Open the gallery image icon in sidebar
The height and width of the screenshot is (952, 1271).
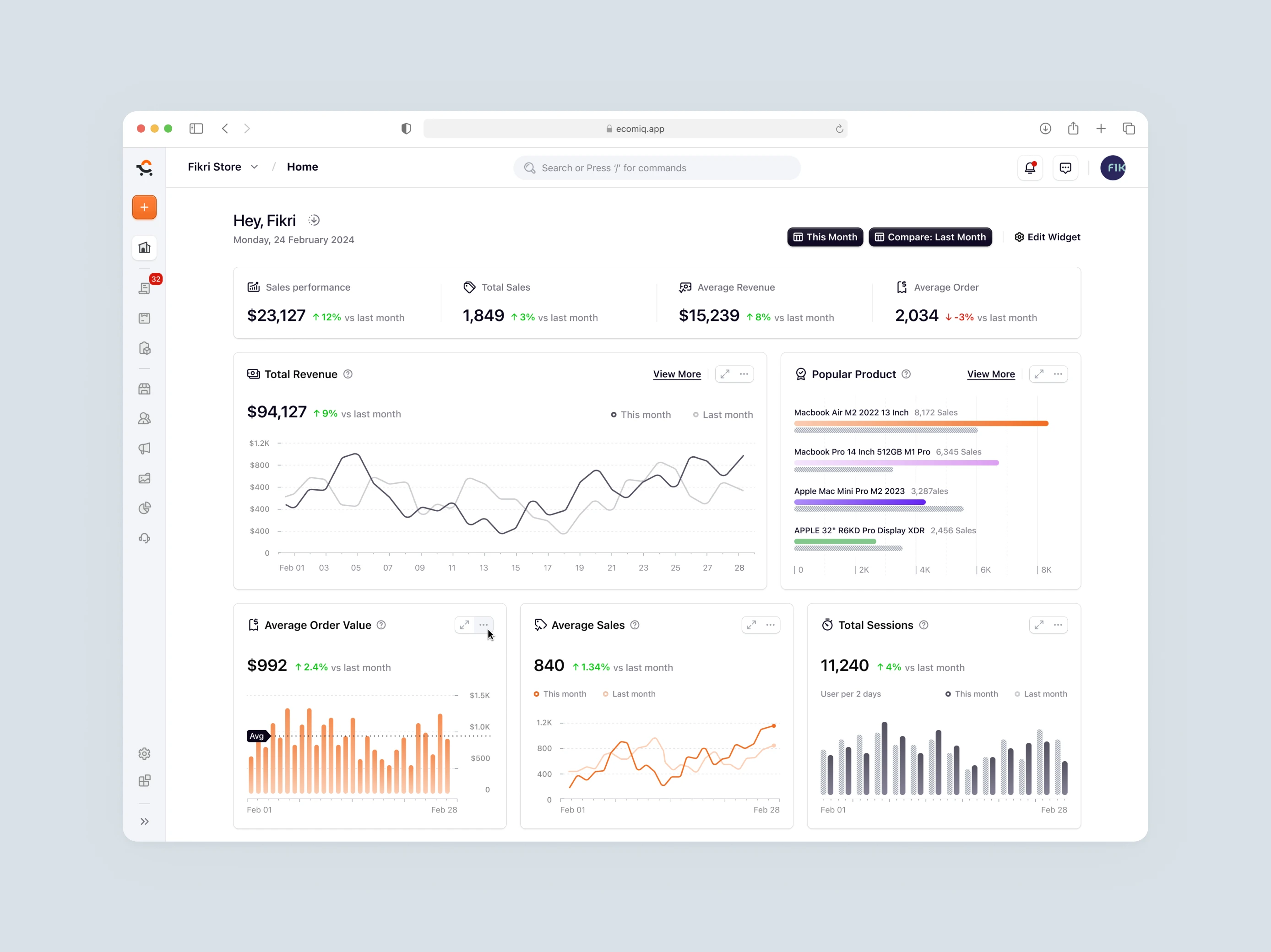point(144,478)
